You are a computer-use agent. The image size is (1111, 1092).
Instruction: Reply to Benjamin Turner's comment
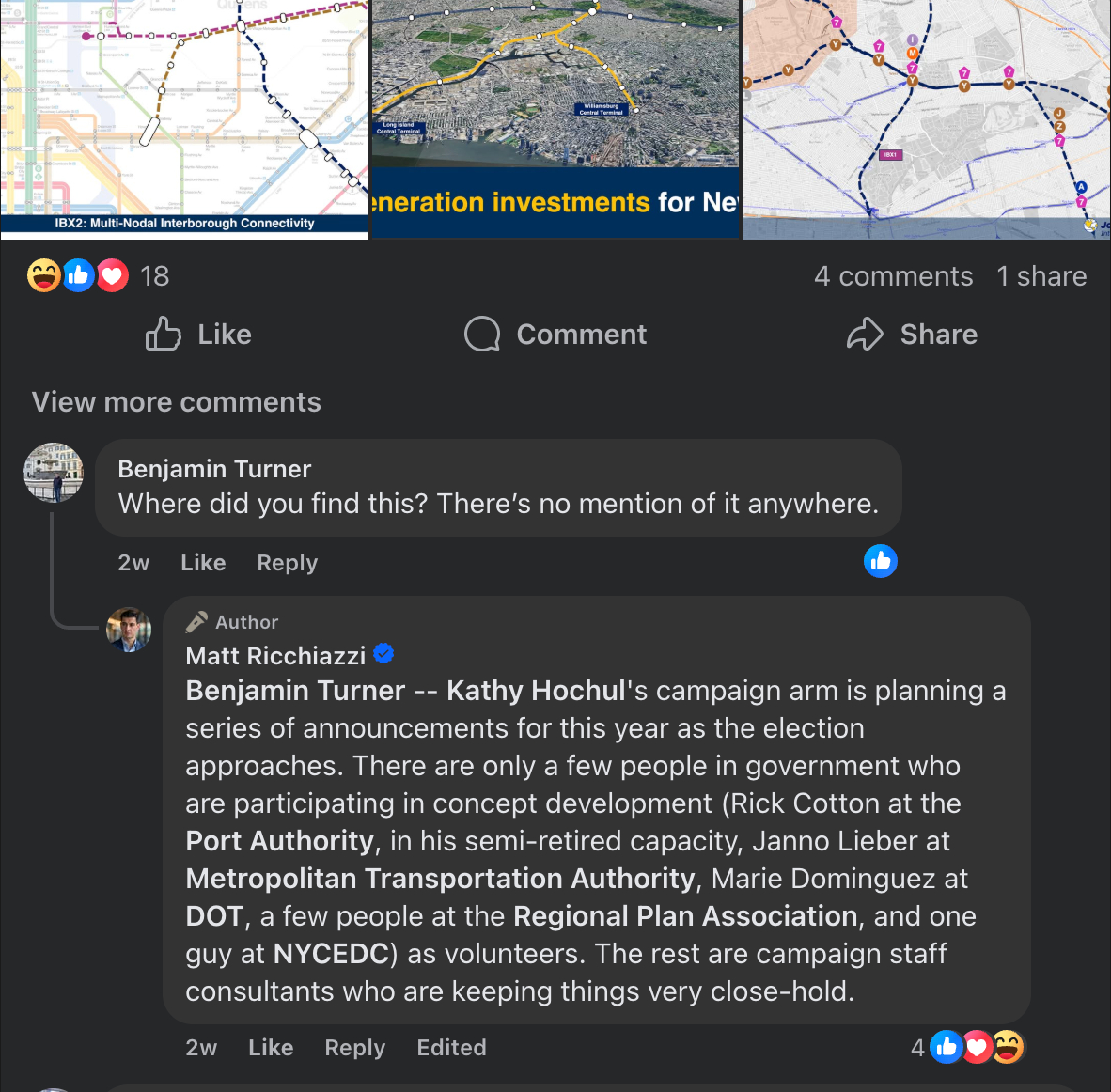(288, 563)
